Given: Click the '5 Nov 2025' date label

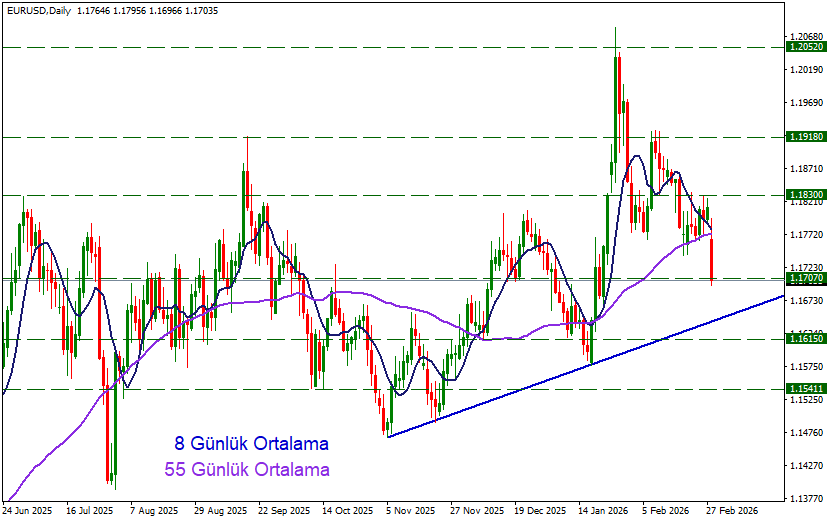Looking at the screenshot, I should pos(412,510).
